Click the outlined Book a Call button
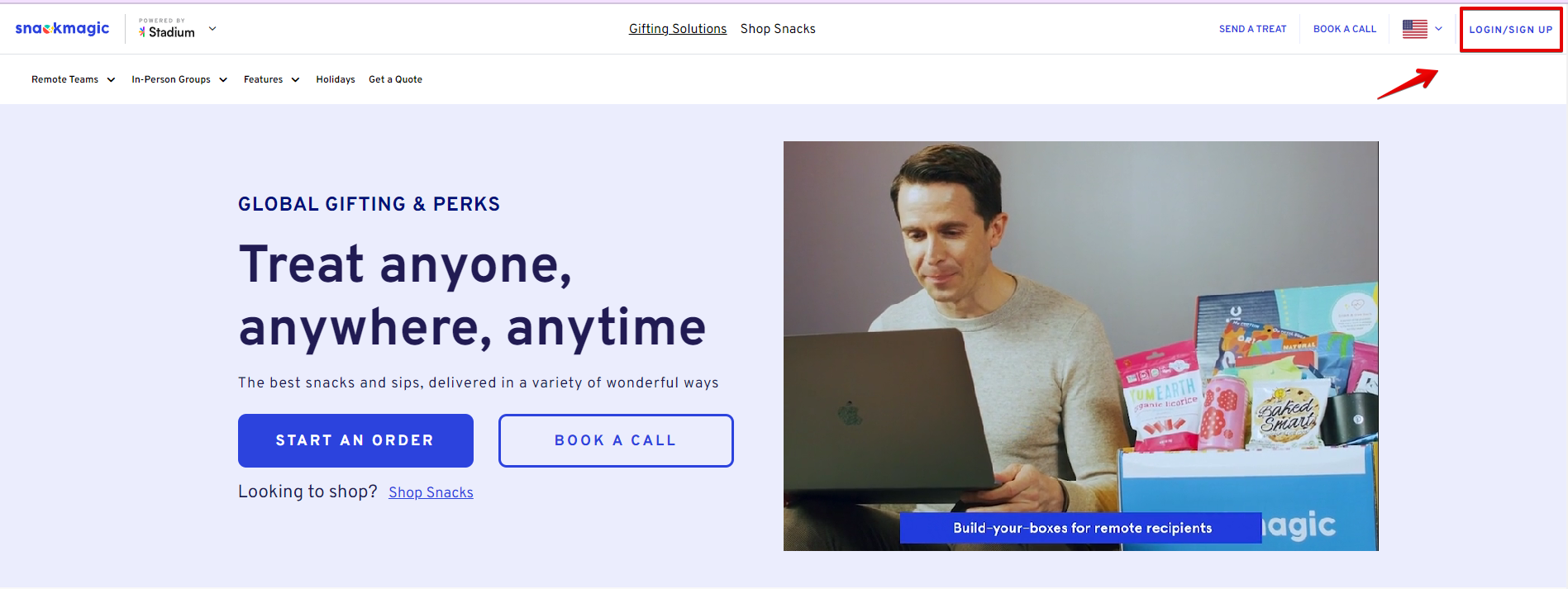 click(616, 440)
